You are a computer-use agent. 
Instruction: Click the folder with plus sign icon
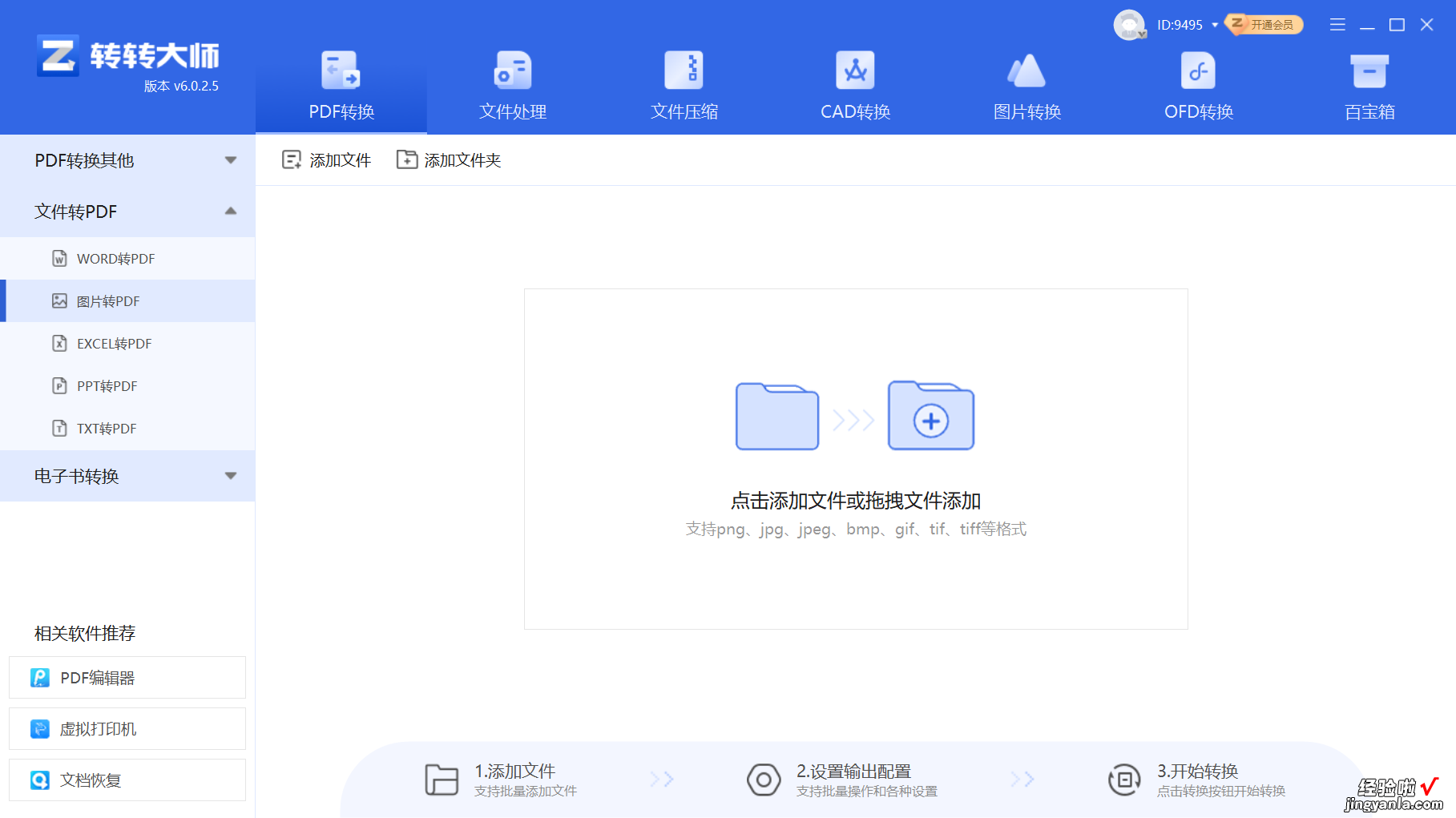pyautogui.click(x=931, y=415)
